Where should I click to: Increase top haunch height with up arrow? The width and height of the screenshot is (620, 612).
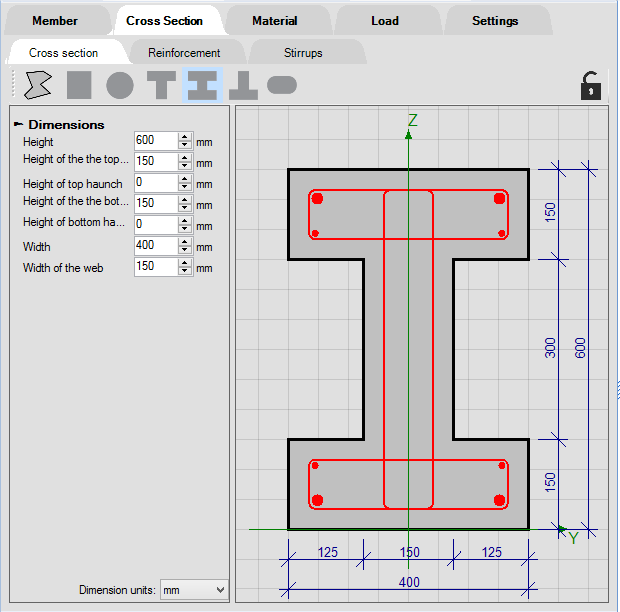point(185,179)
